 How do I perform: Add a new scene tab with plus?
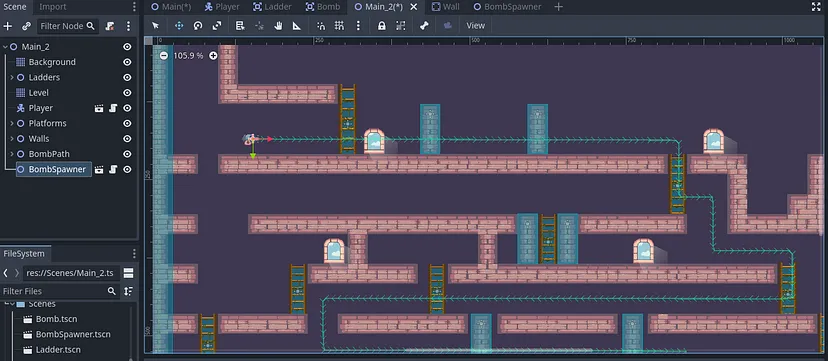[558, 7]
